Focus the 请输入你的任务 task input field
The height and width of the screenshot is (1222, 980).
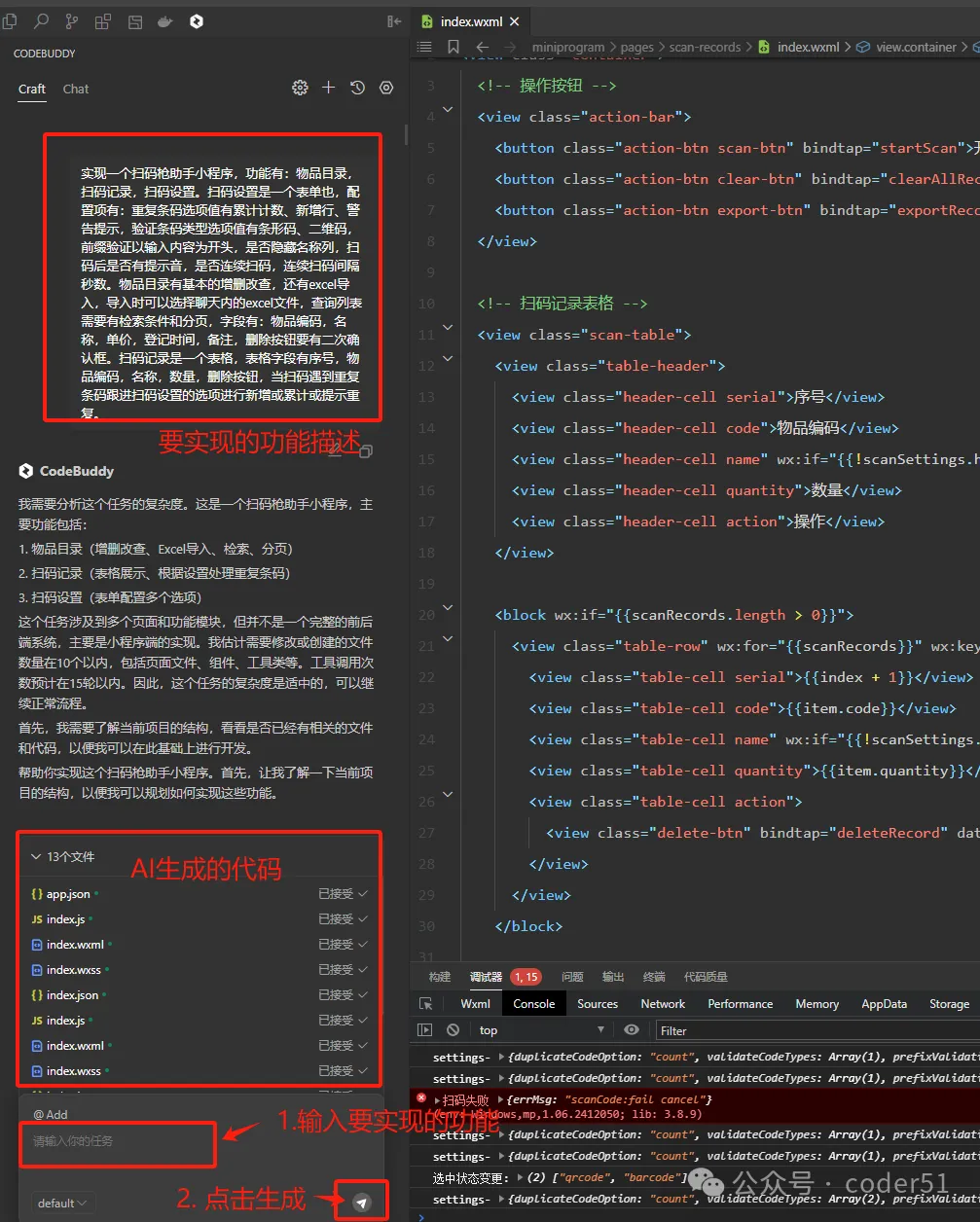coord(117,1144)
